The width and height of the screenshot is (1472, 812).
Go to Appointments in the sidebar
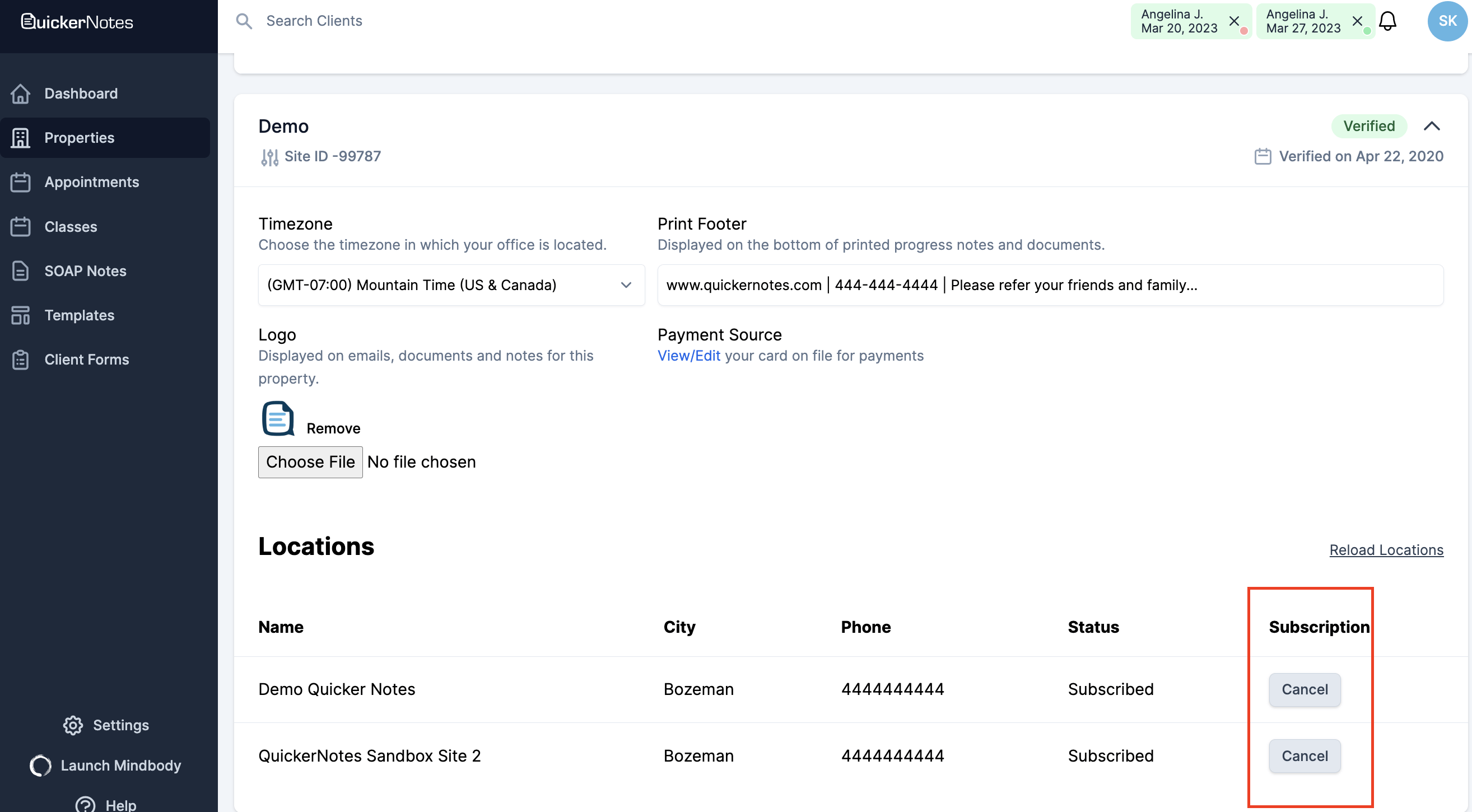tap(91, 183)
